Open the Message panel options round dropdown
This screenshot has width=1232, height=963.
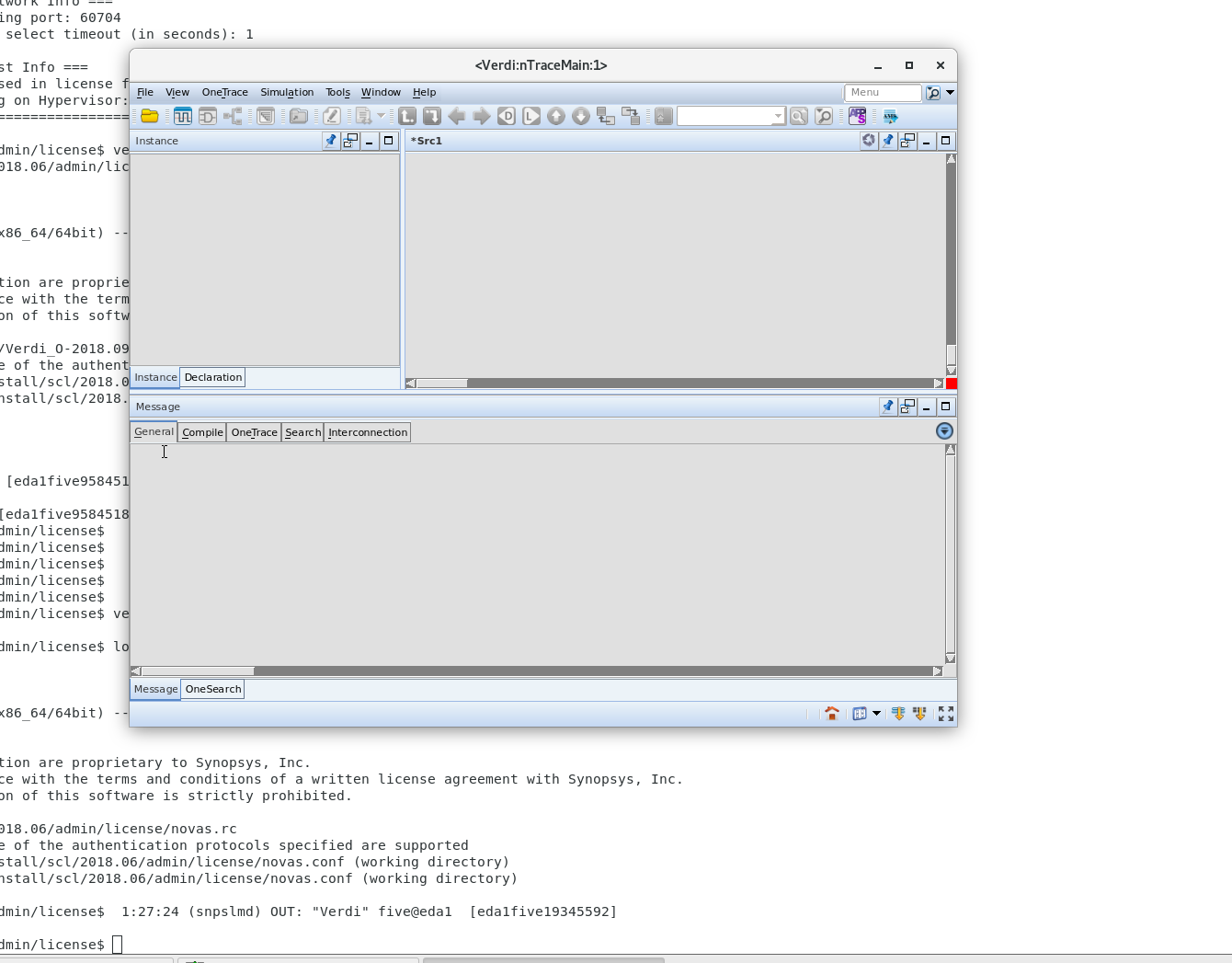[x=944, y=431]
